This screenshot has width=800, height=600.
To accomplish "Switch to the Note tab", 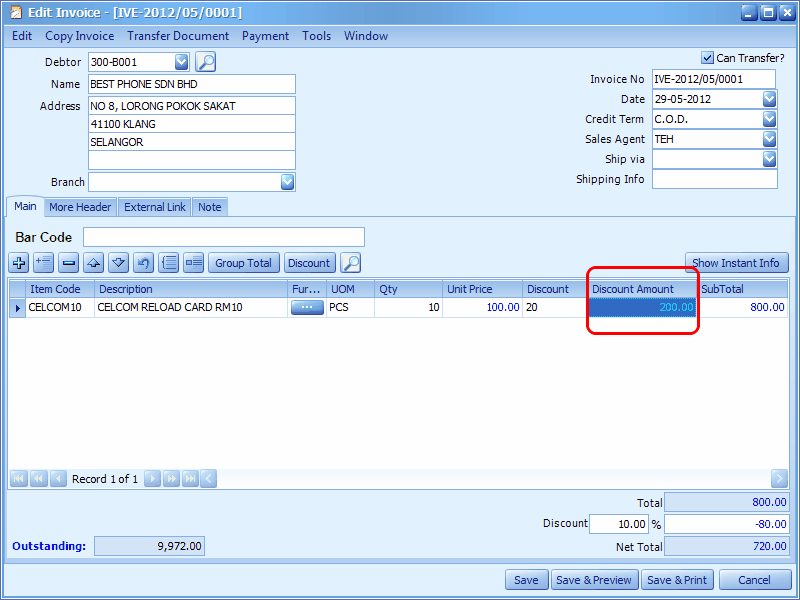I will (210, 207).
